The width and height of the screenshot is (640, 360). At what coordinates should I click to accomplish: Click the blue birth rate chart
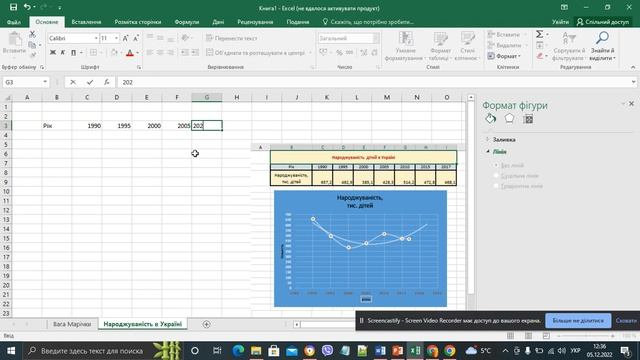pyautogui.click(x=360, y=249)
